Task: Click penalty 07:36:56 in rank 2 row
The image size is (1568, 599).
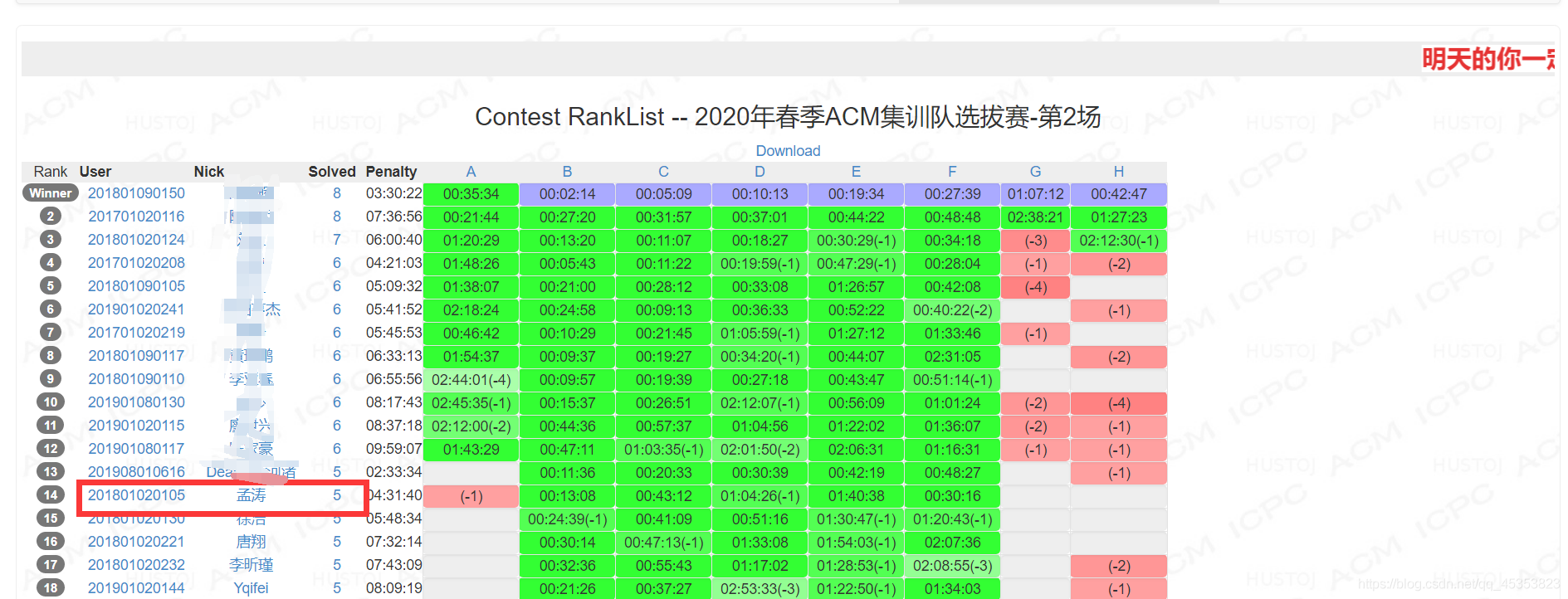Action: [x=394, y=217]
